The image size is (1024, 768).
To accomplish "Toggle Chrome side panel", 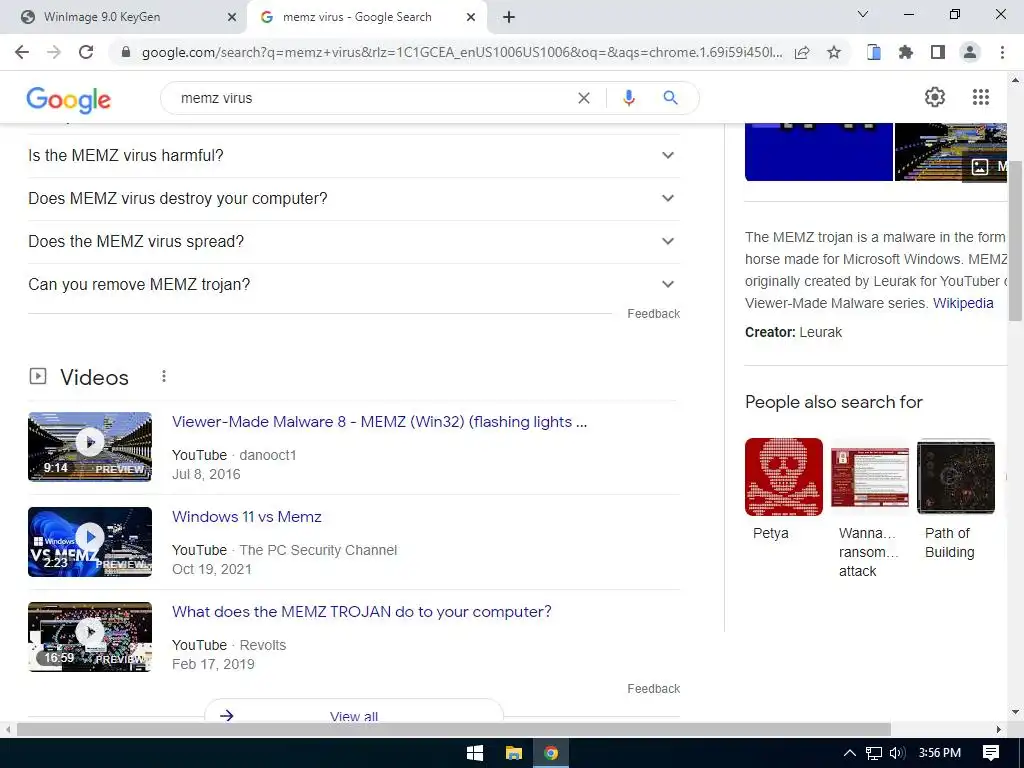I will [938, 52].
